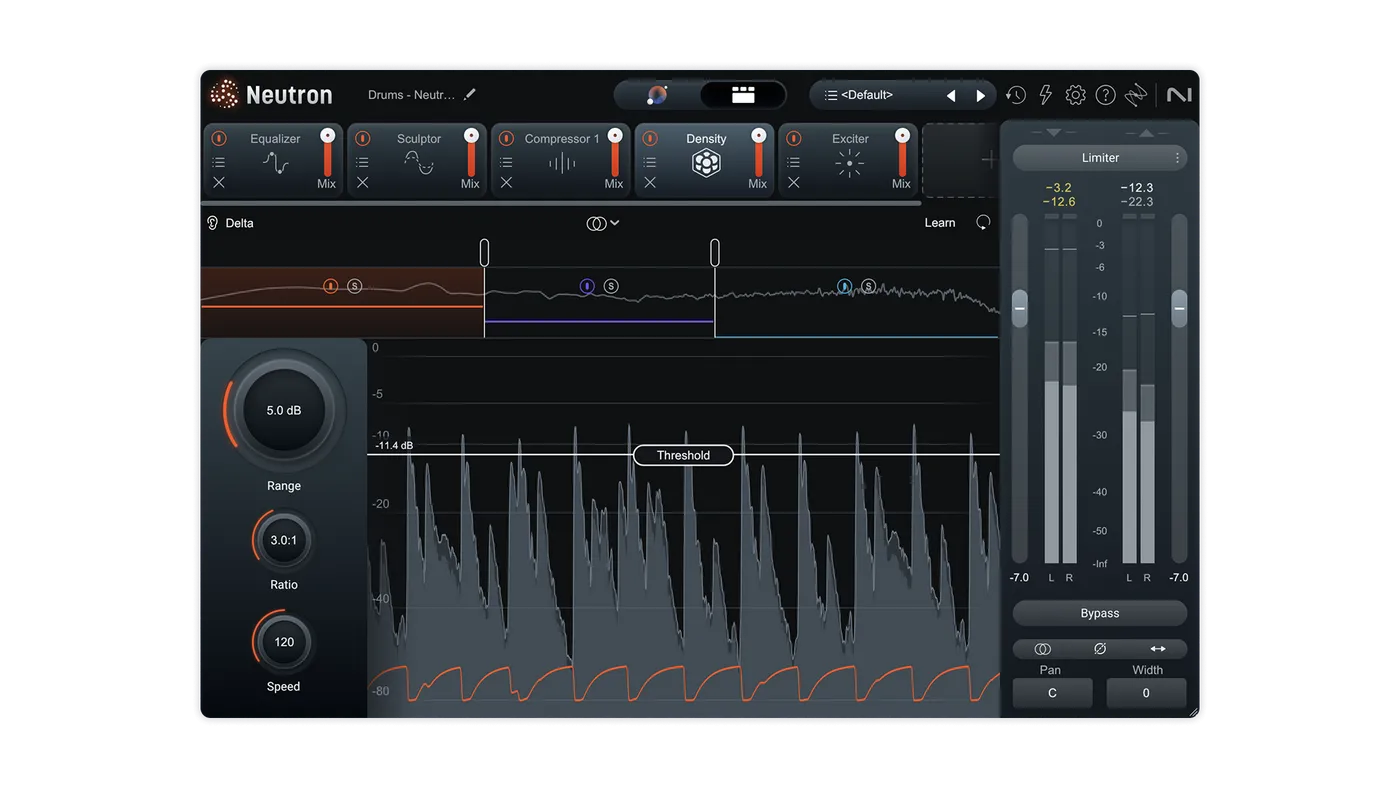Viewport: 1400px width, 788px height.
Task: Remove the Sculptor module
Action: [363, 183]
